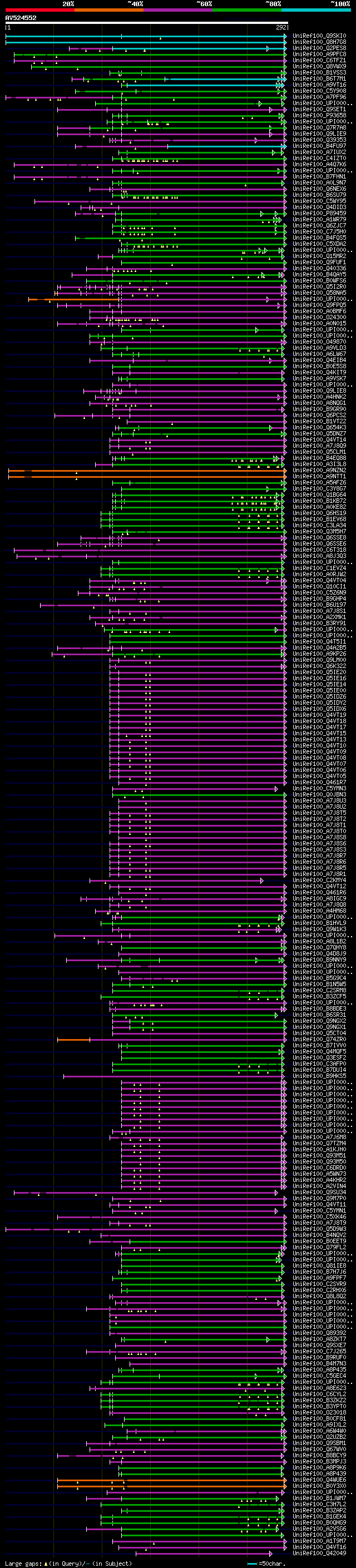The width and height of the screenshot is (356, 1568).
Task: Open hit UniRef100_Q8H7G8
Action: [x=319, y=43]
